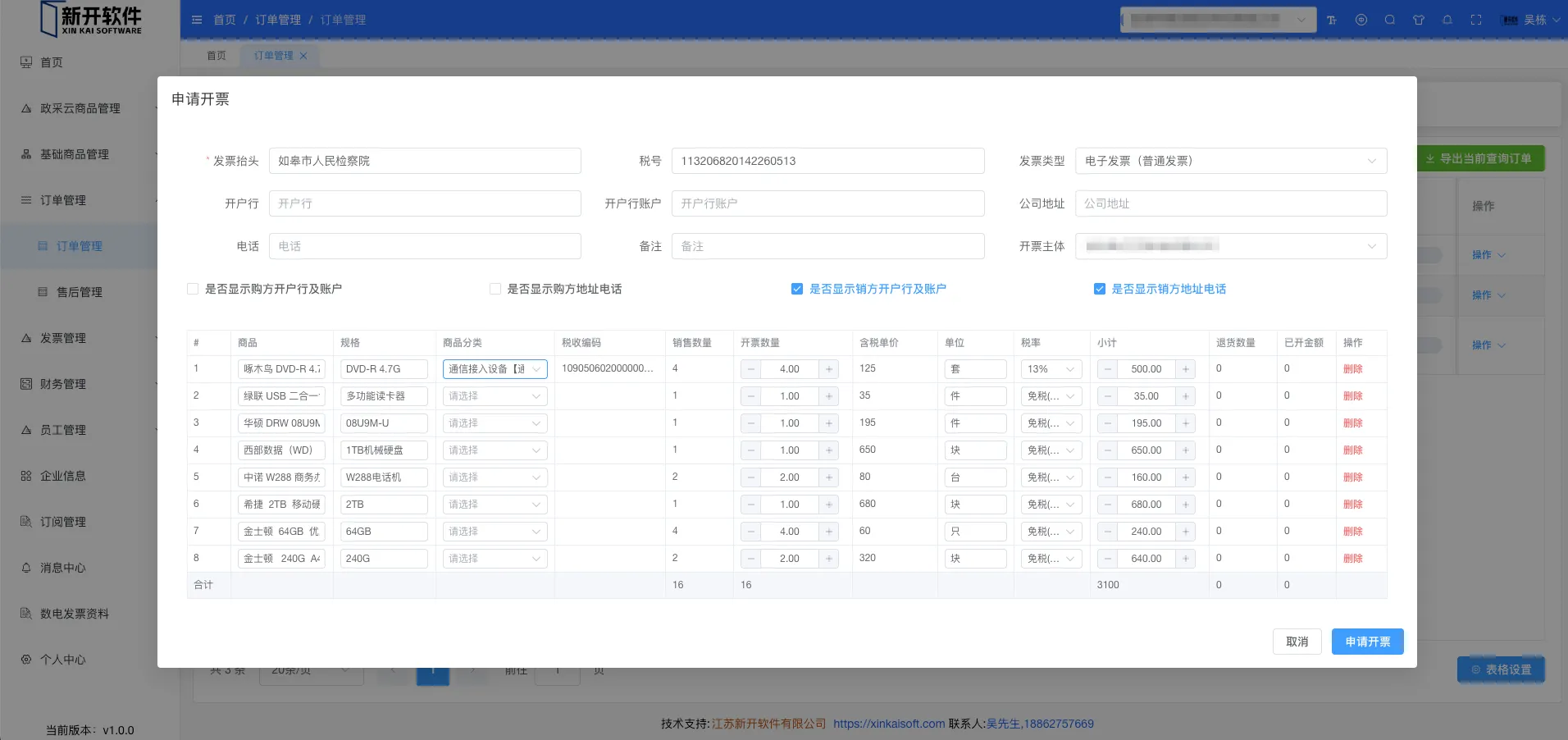Toggle fullscreen mode icon

tap(1476, 20)
